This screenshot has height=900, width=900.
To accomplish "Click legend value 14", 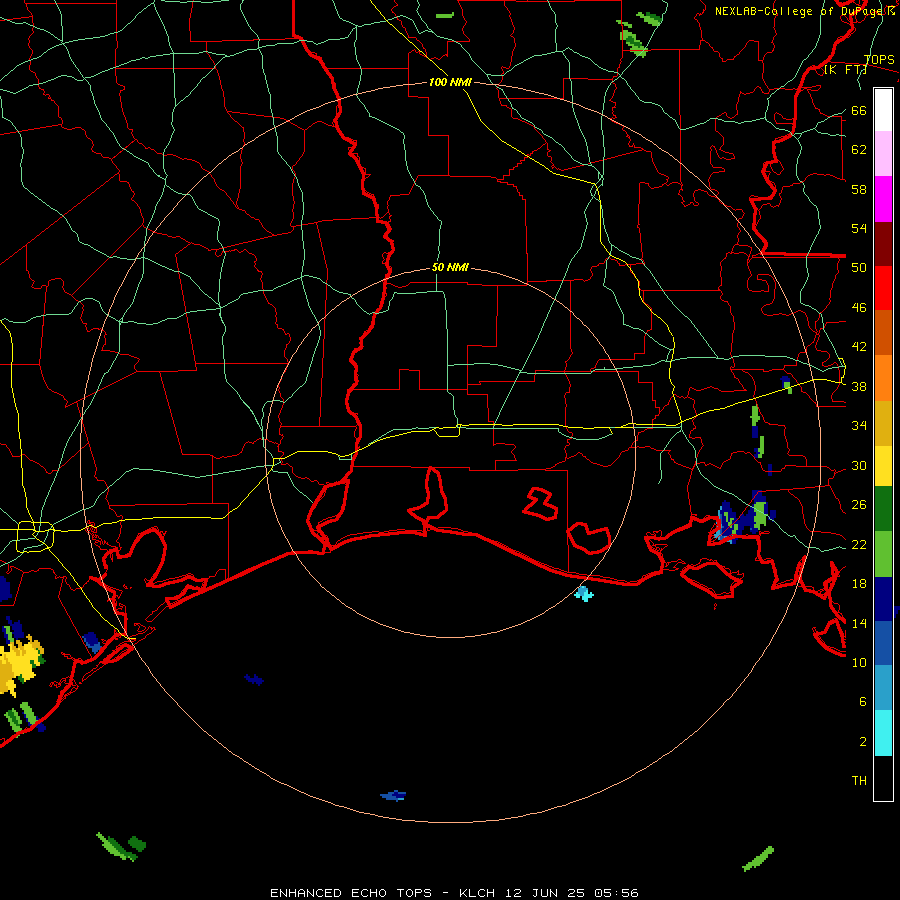I will point(859,623).
